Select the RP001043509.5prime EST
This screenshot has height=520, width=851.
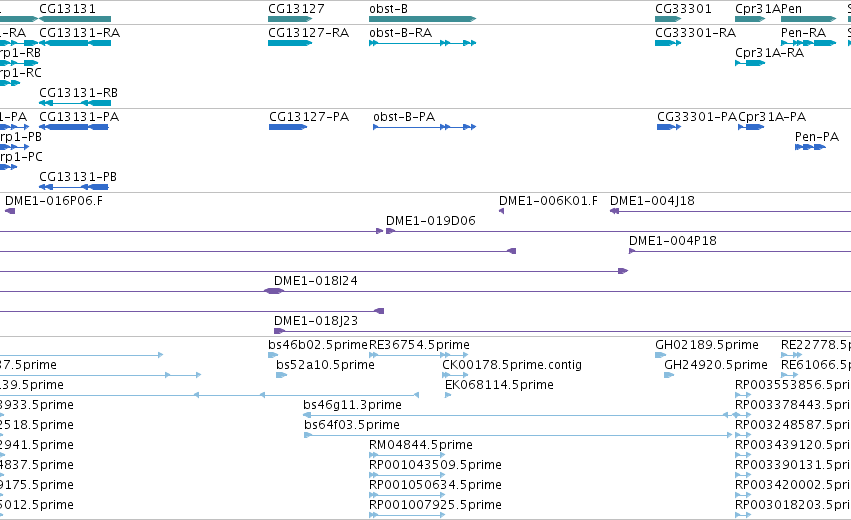point(407,475)
